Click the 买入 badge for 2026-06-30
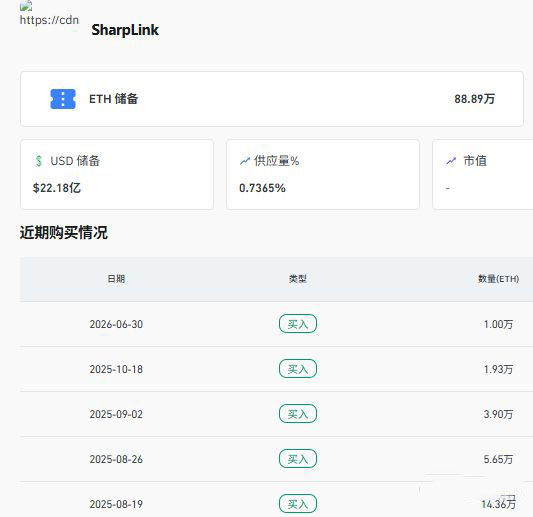Screen dimensions: 533x517 tap(298, 324)
